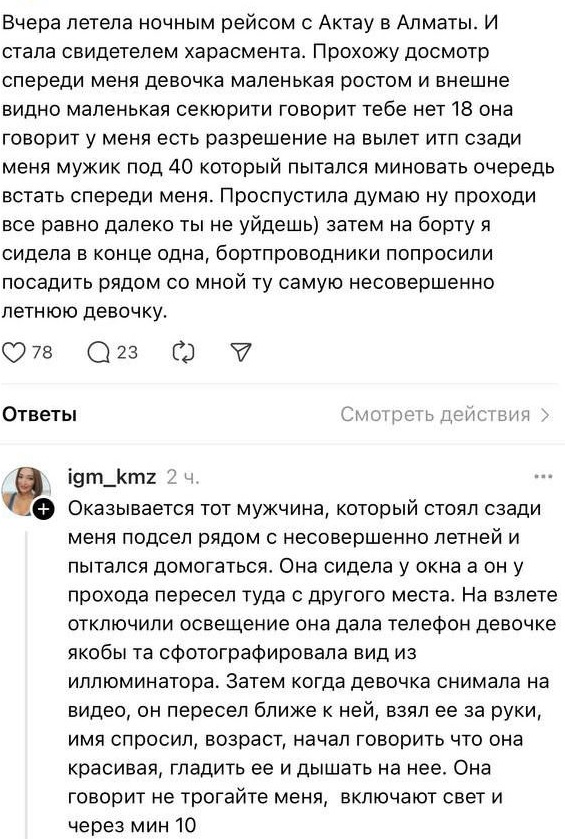This screenshot has width=565, height=839.
Task: Open profile via igm_kmz username
Action: click(112, 476)
